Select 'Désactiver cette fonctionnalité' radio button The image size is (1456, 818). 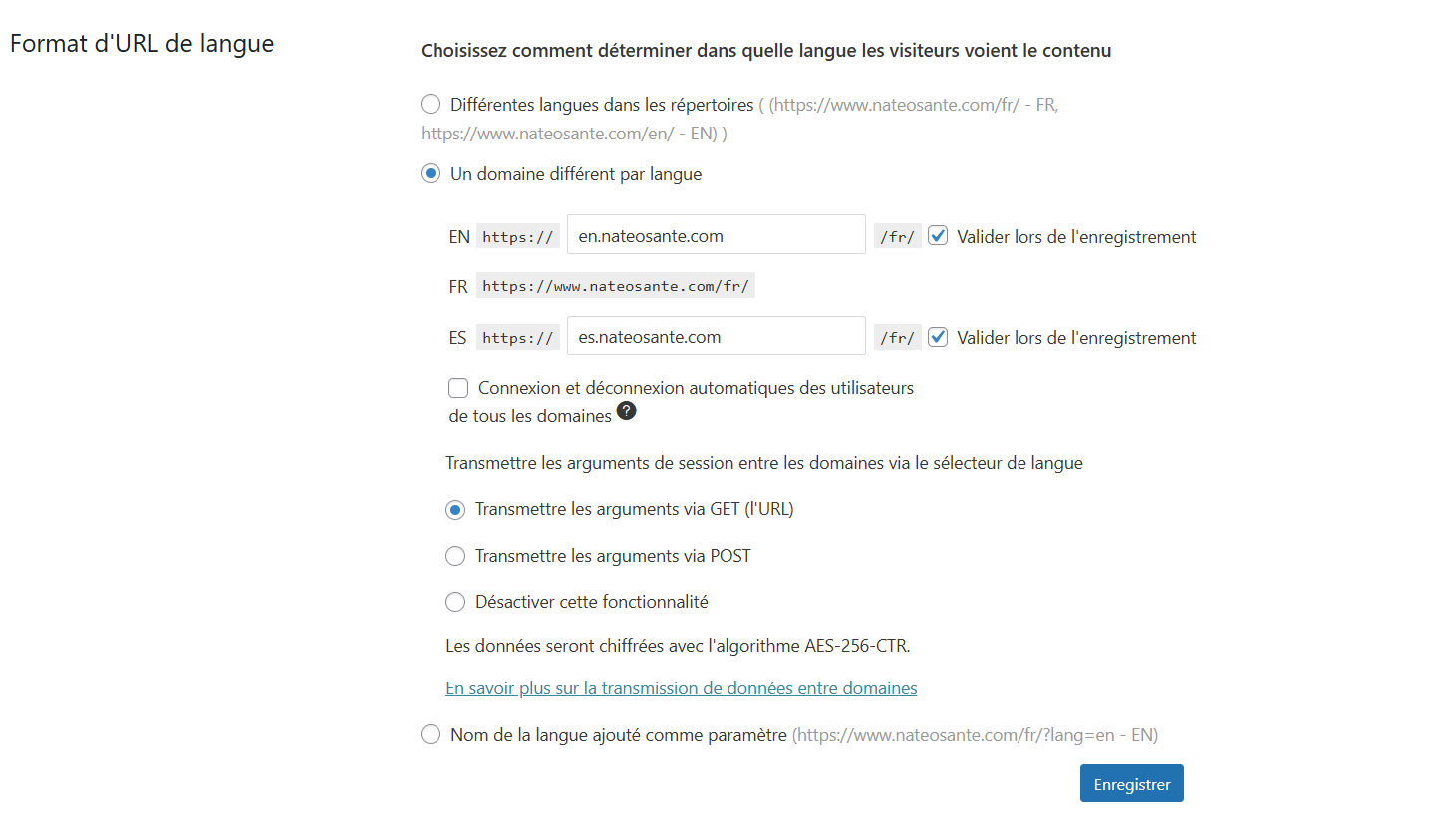pos(455,602)
